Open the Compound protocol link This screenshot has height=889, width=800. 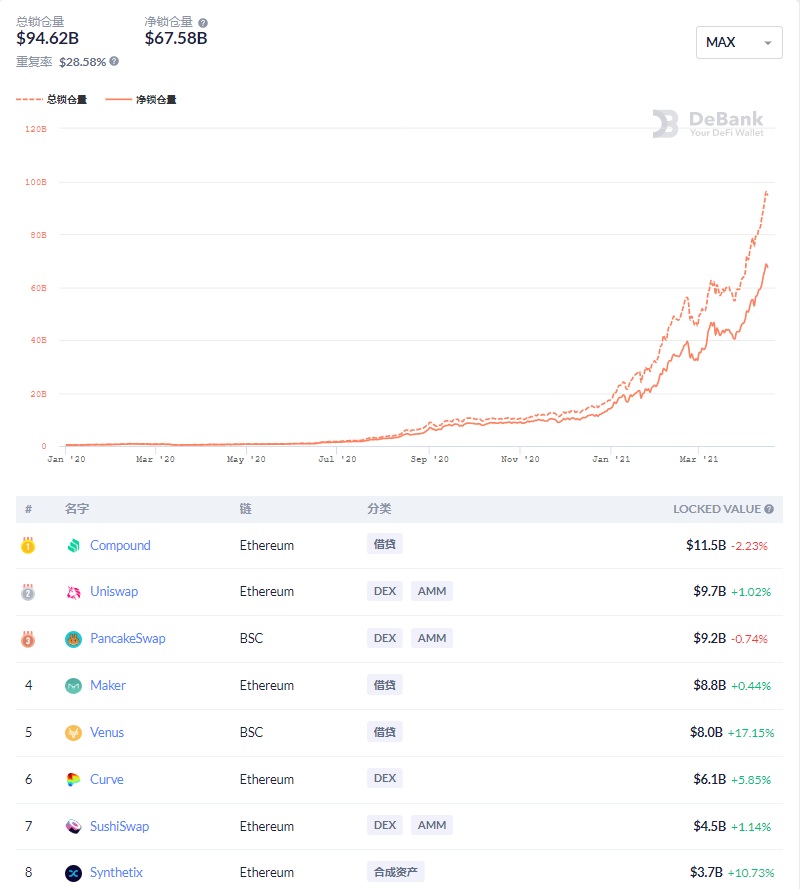(x=120, y=545)
